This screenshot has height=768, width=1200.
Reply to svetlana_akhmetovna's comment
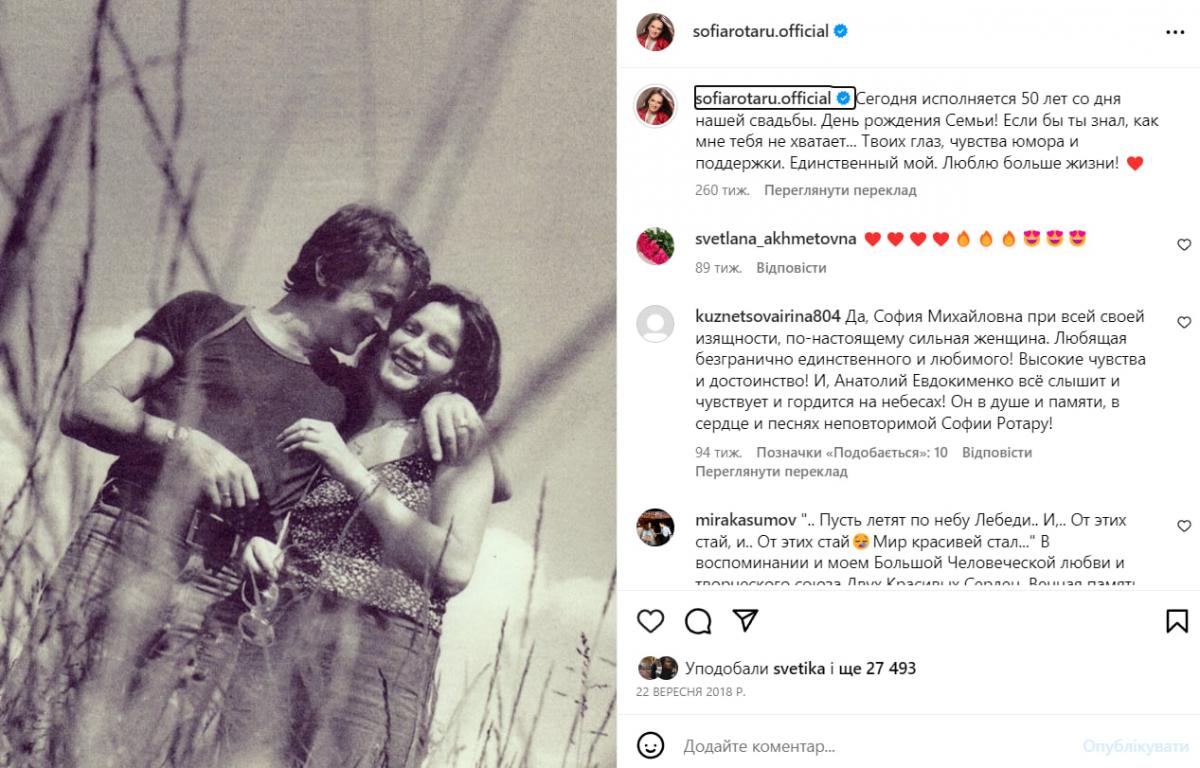coord(791,268)
